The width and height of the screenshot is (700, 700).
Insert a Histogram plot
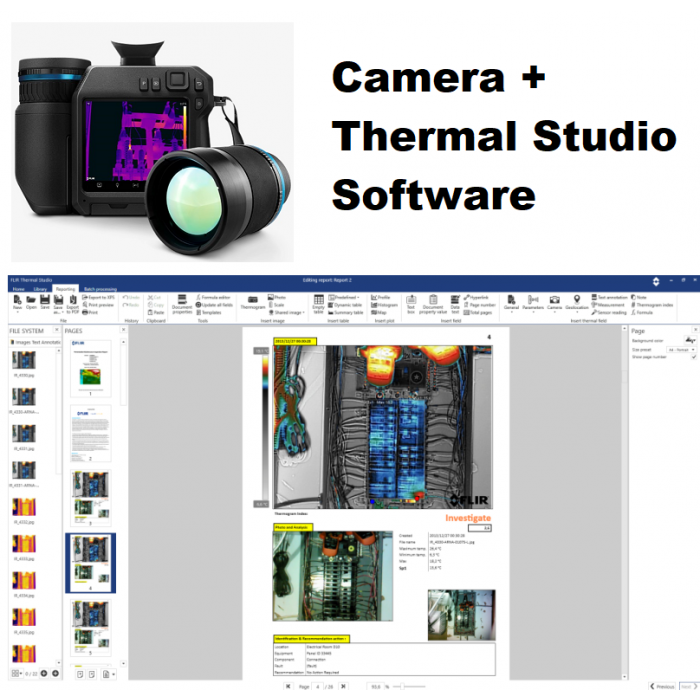(x=384, y=305)
